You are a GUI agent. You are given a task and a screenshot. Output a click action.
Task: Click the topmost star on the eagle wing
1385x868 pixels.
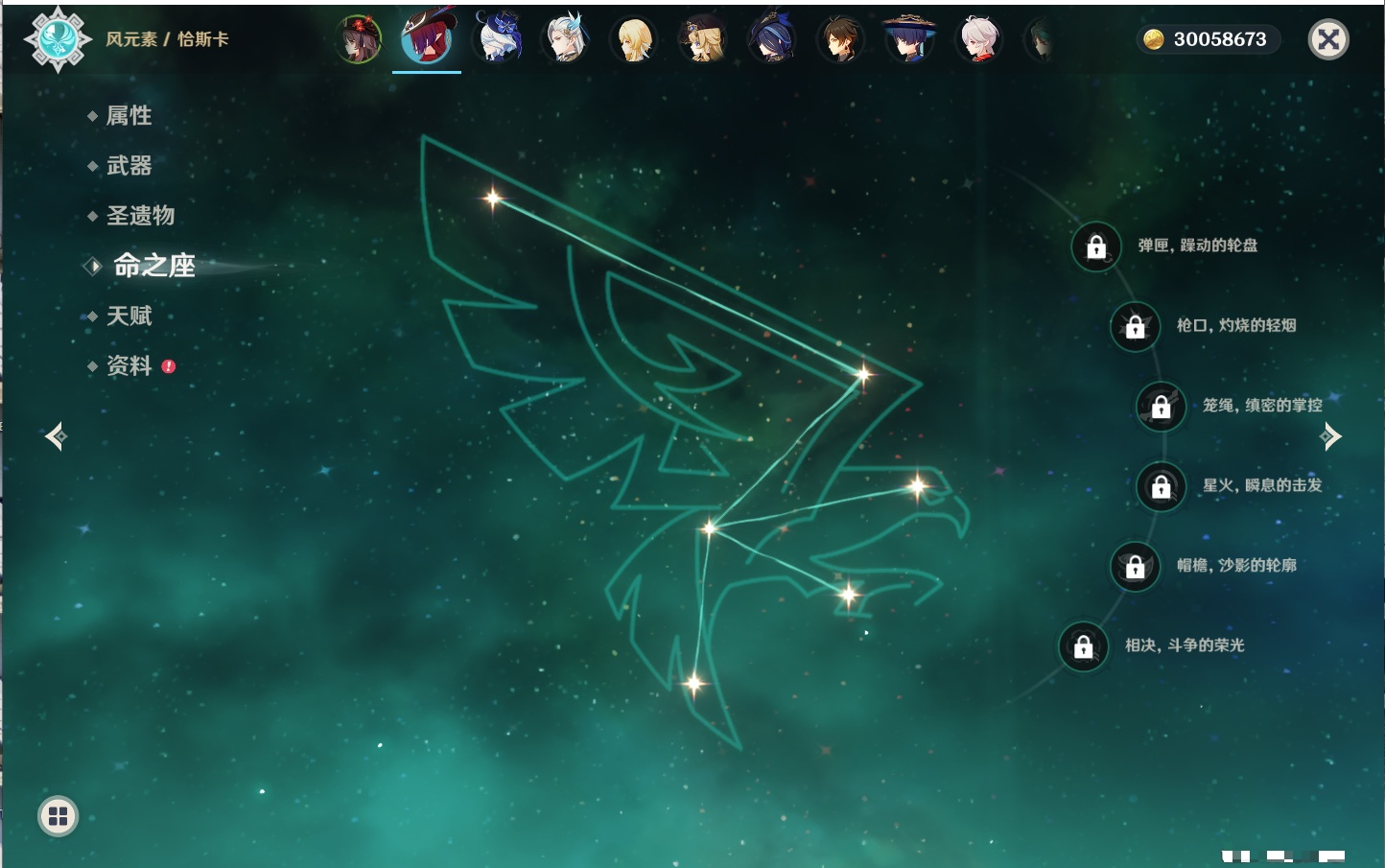(x=493, y=199)
